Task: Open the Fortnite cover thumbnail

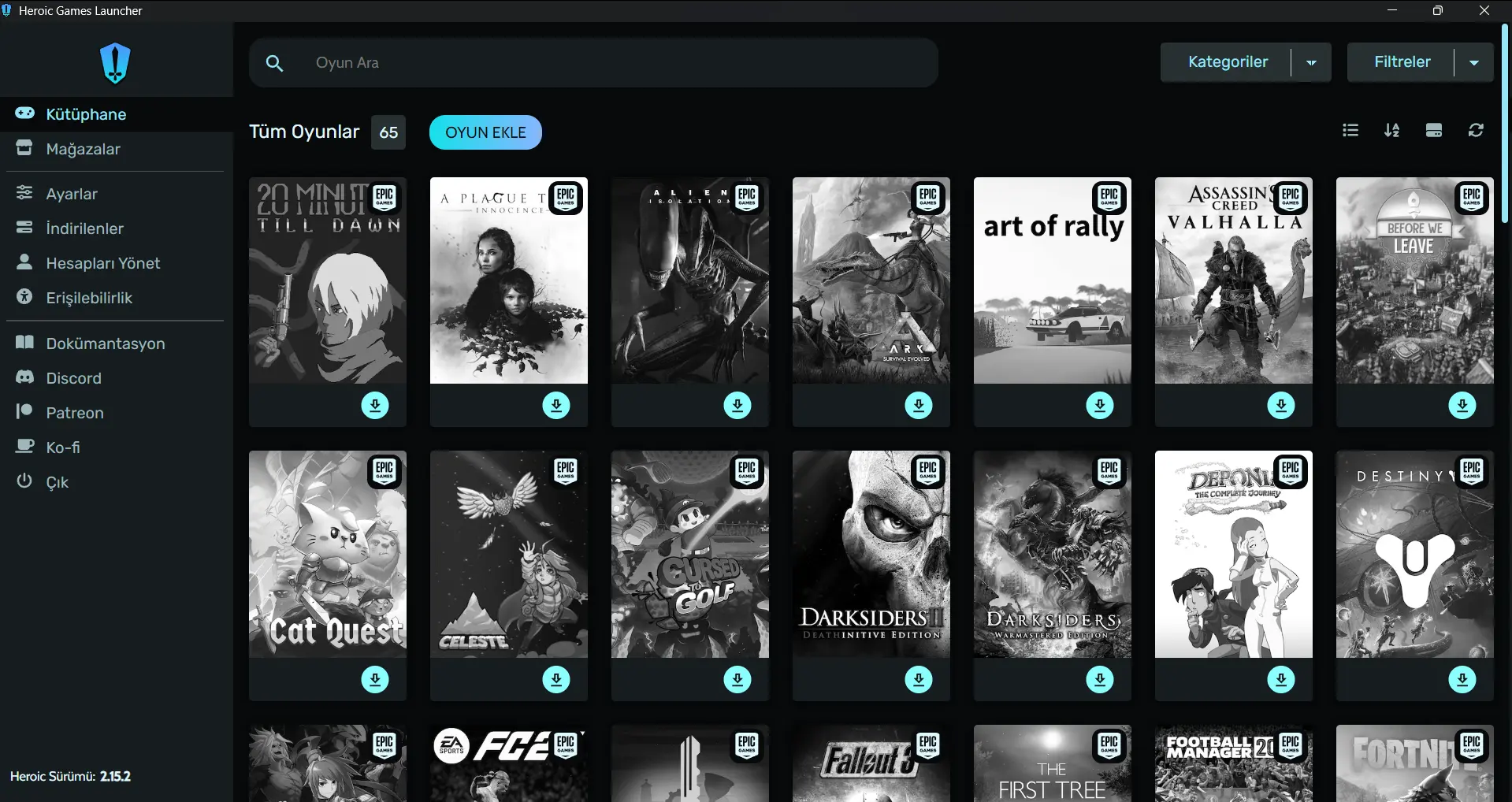Action: [x=1415, y=763]
